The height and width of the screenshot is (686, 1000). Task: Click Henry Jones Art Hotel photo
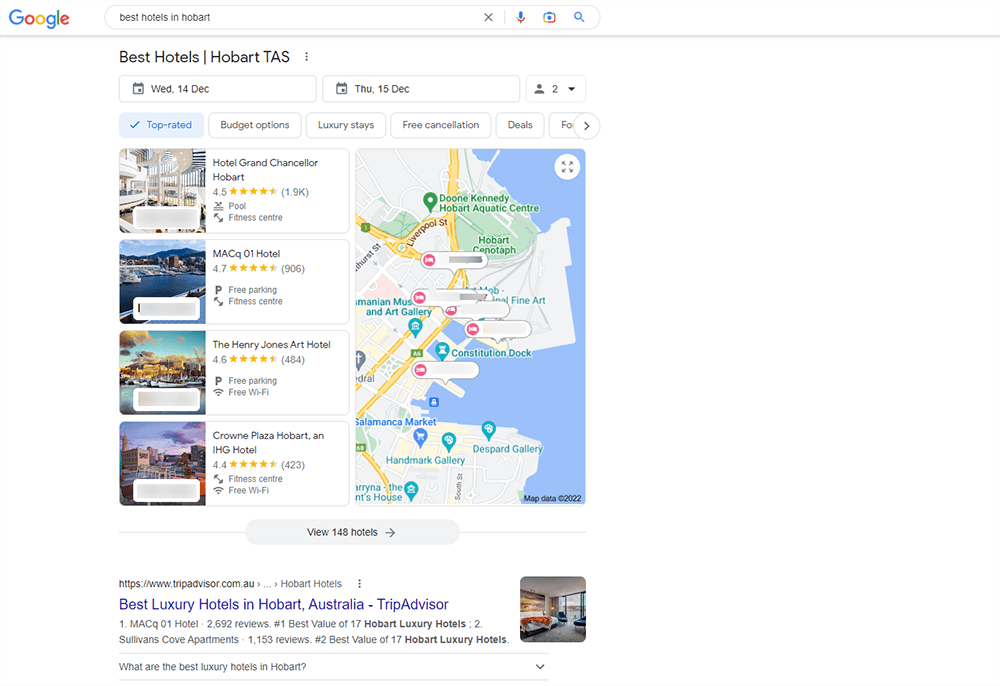(x=163, y=372)
